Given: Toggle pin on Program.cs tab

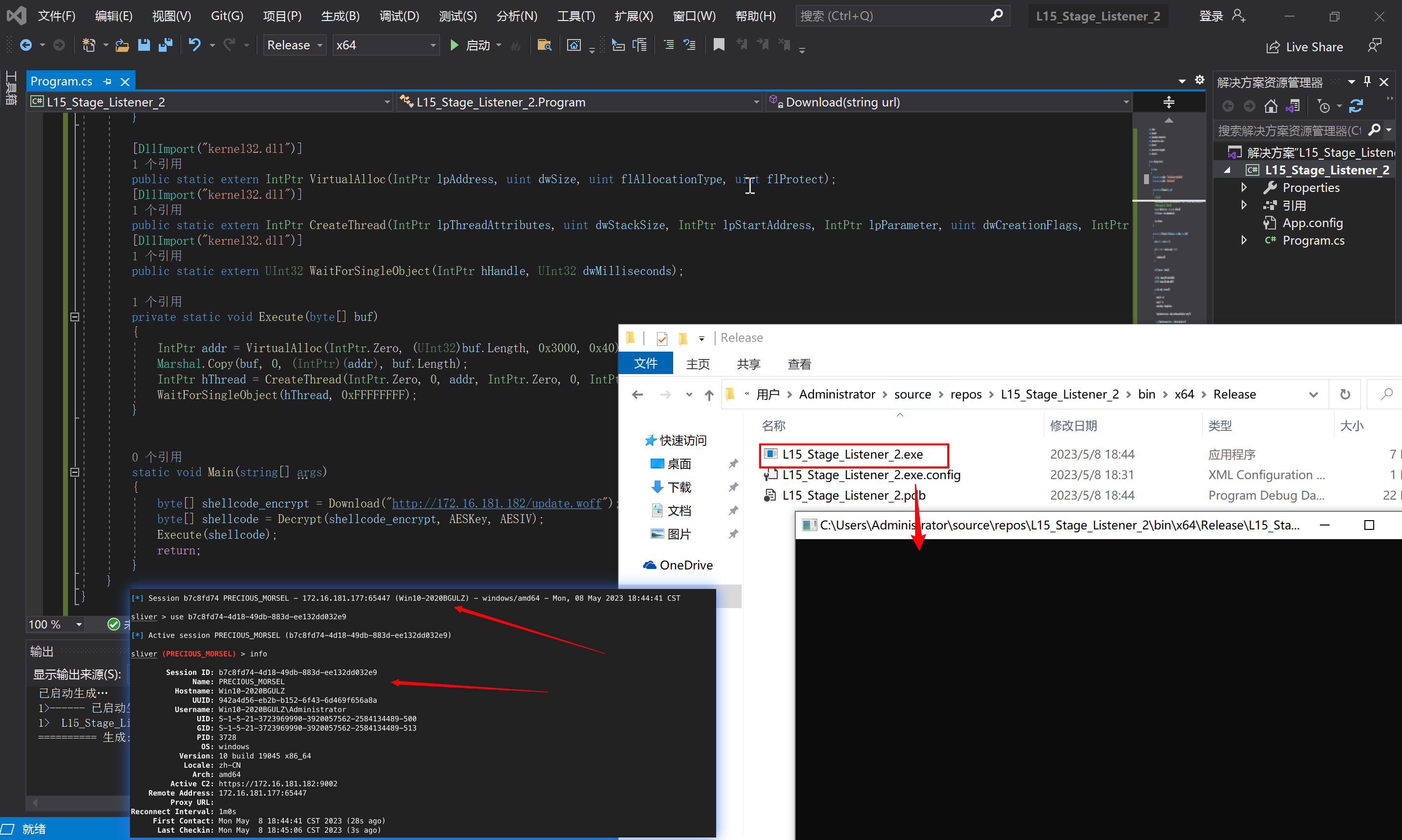Looking at the screenshot, I should [107, 82].
